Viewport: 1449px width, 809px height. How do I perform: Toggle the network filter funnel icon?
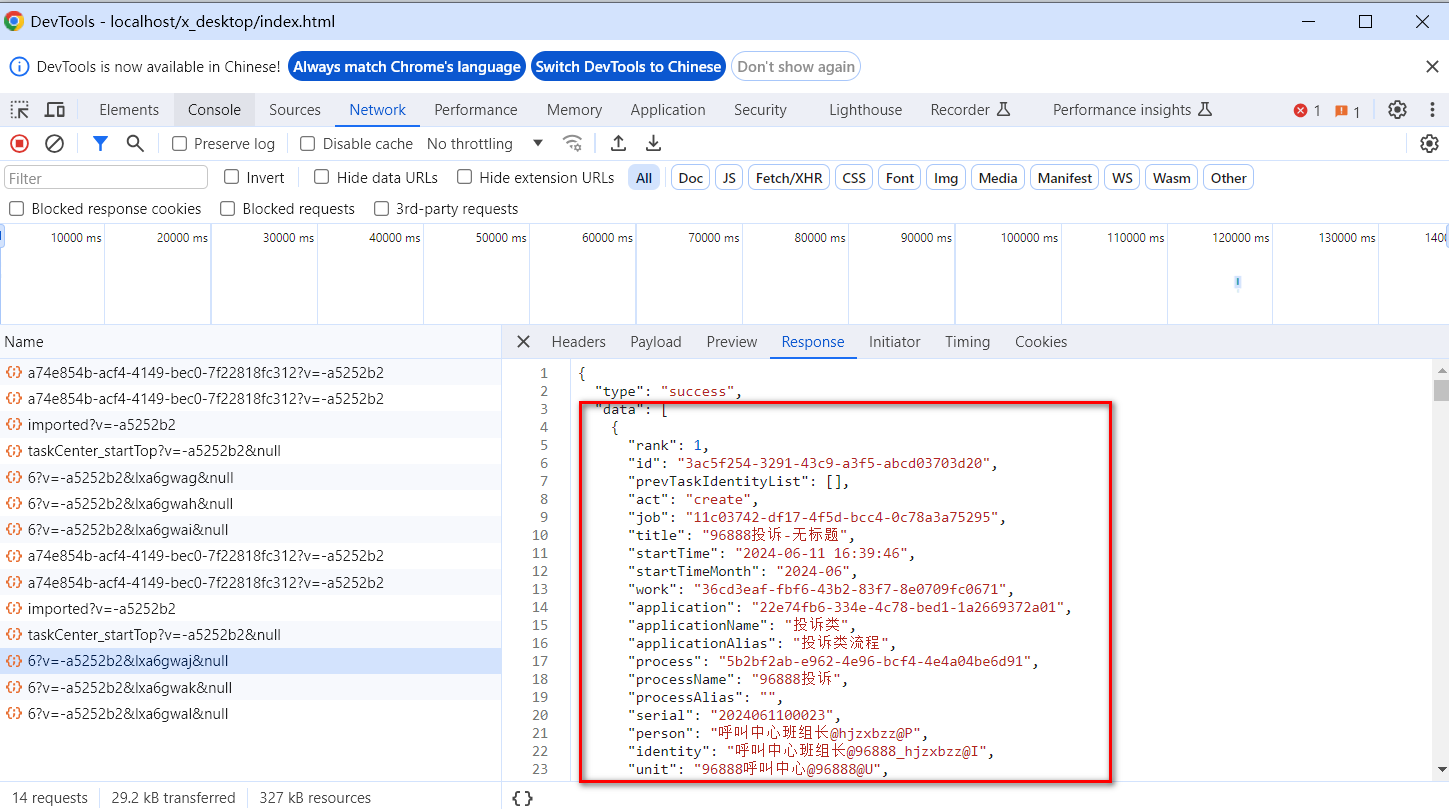tap(100, 144)
